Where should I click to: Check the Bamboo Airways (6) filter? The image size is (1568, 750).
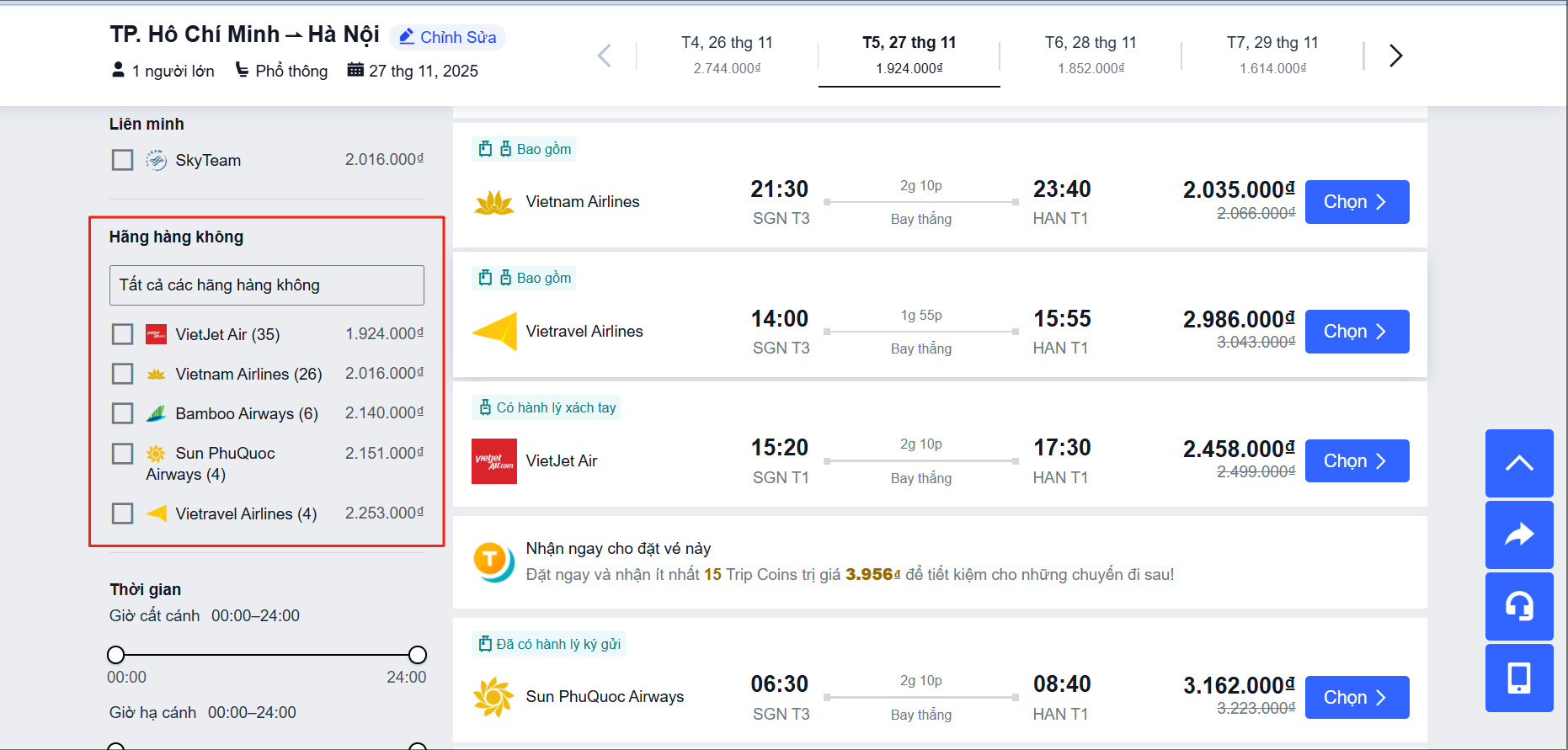click(122, 412)
